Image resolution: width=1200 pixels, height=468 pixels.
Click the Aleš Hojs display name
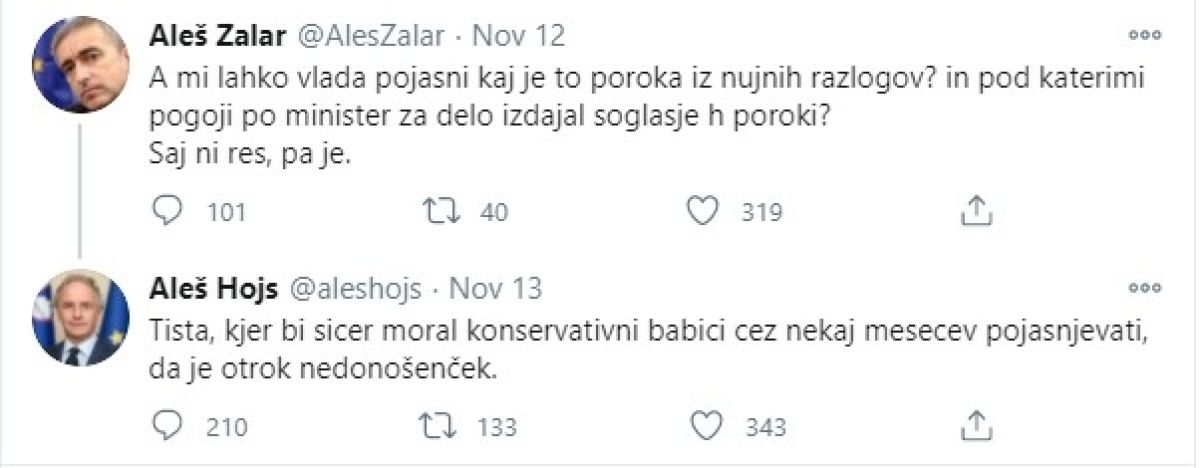click(x=209, y=289)
